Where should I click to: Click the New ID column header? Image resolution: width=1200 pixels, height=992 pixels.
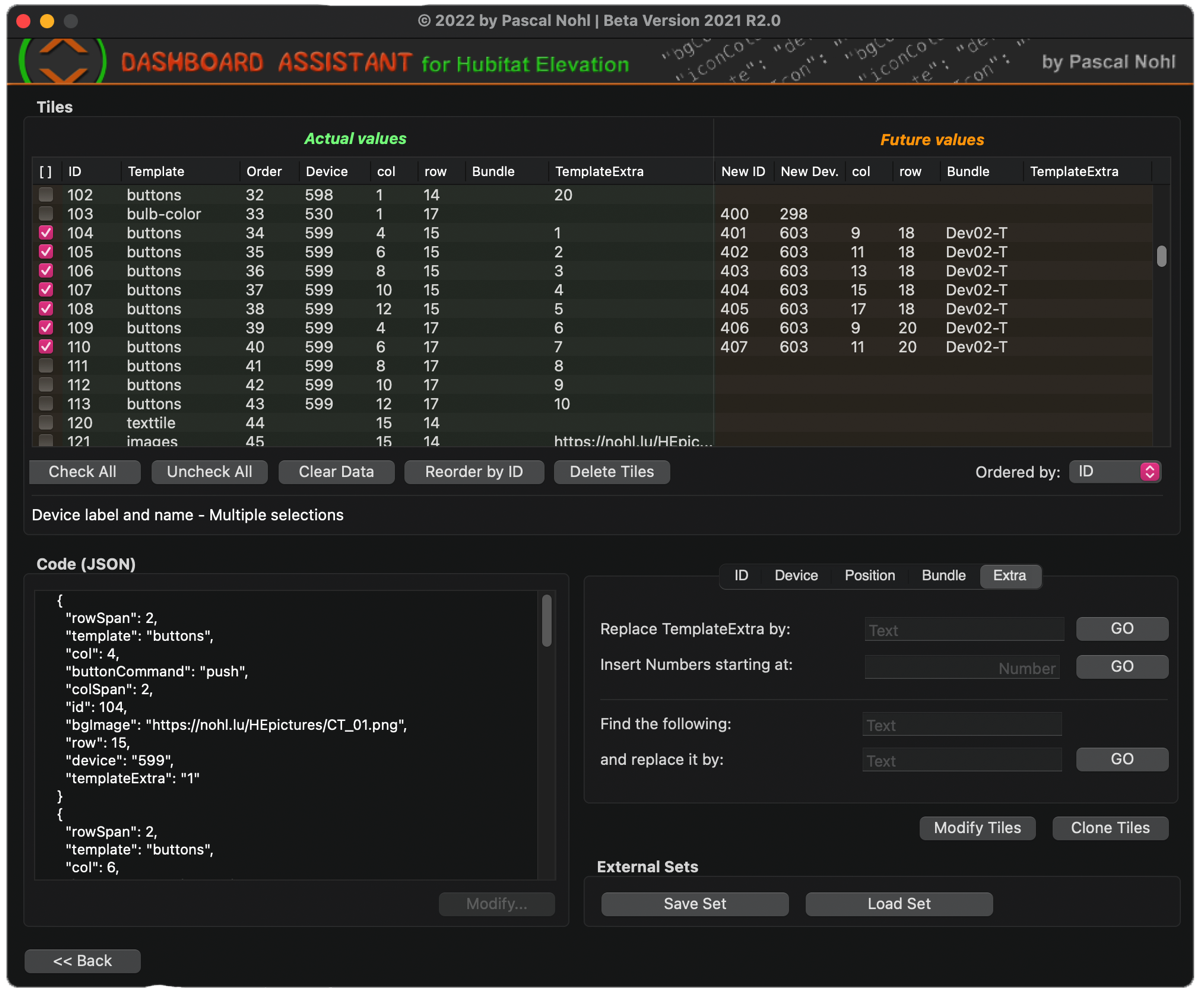coord(743,172)
